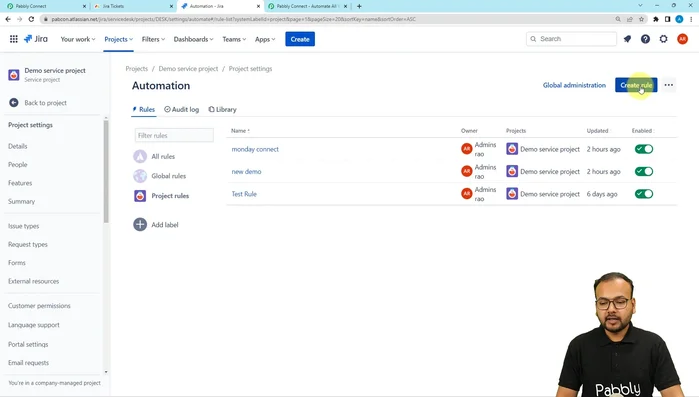This screenshot has width=699, height=397.
Task: Click owner avatar in Test Rule row
Action: (x=466, y=194)
